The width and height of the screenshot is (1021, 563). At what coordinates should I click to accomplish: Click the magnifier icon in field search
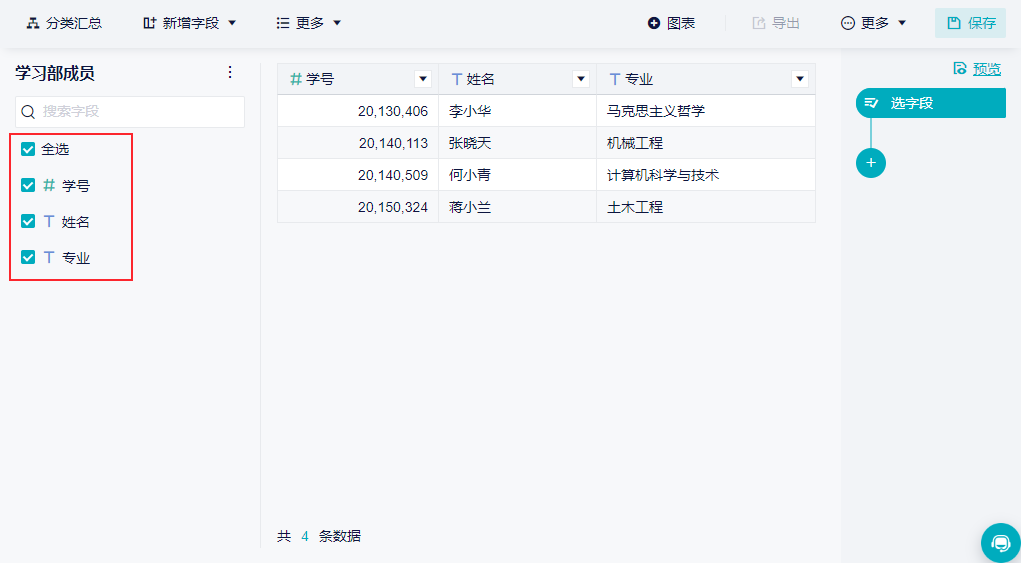coord(28,112)
